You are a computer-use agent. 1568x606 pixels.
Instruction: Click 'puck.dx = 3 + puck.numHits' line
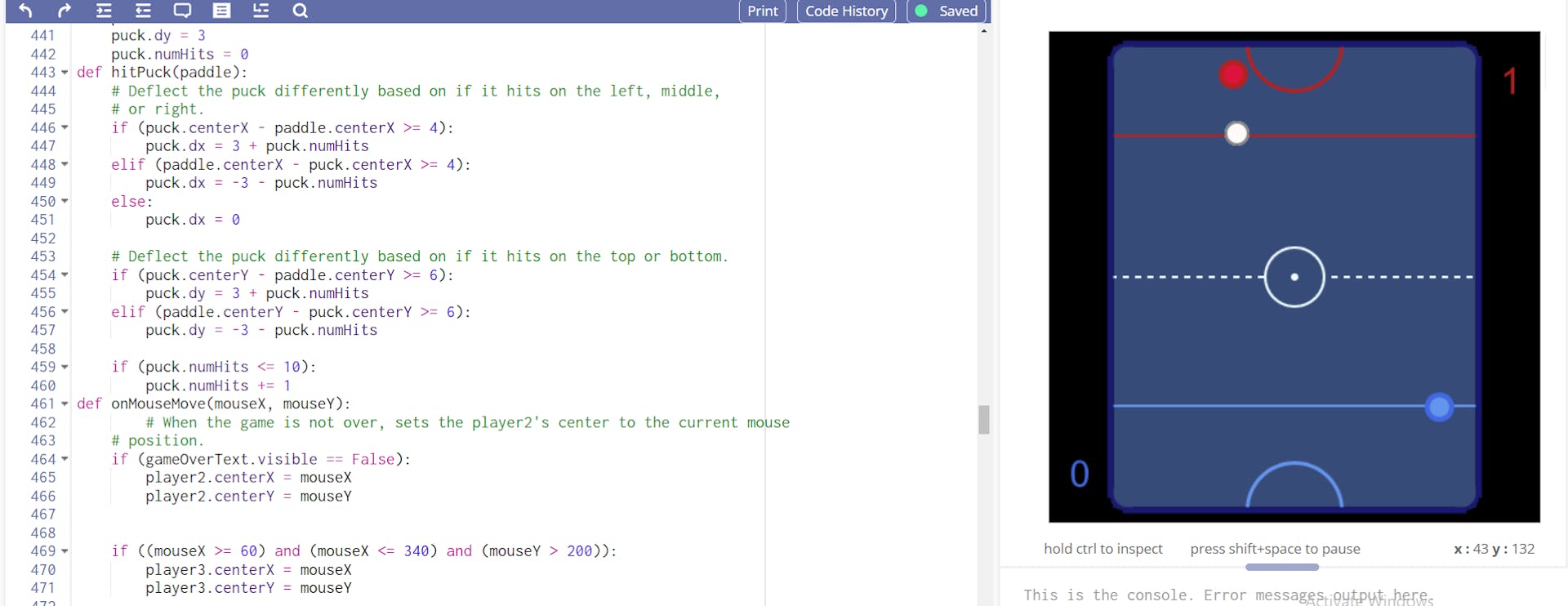[257, 146]
